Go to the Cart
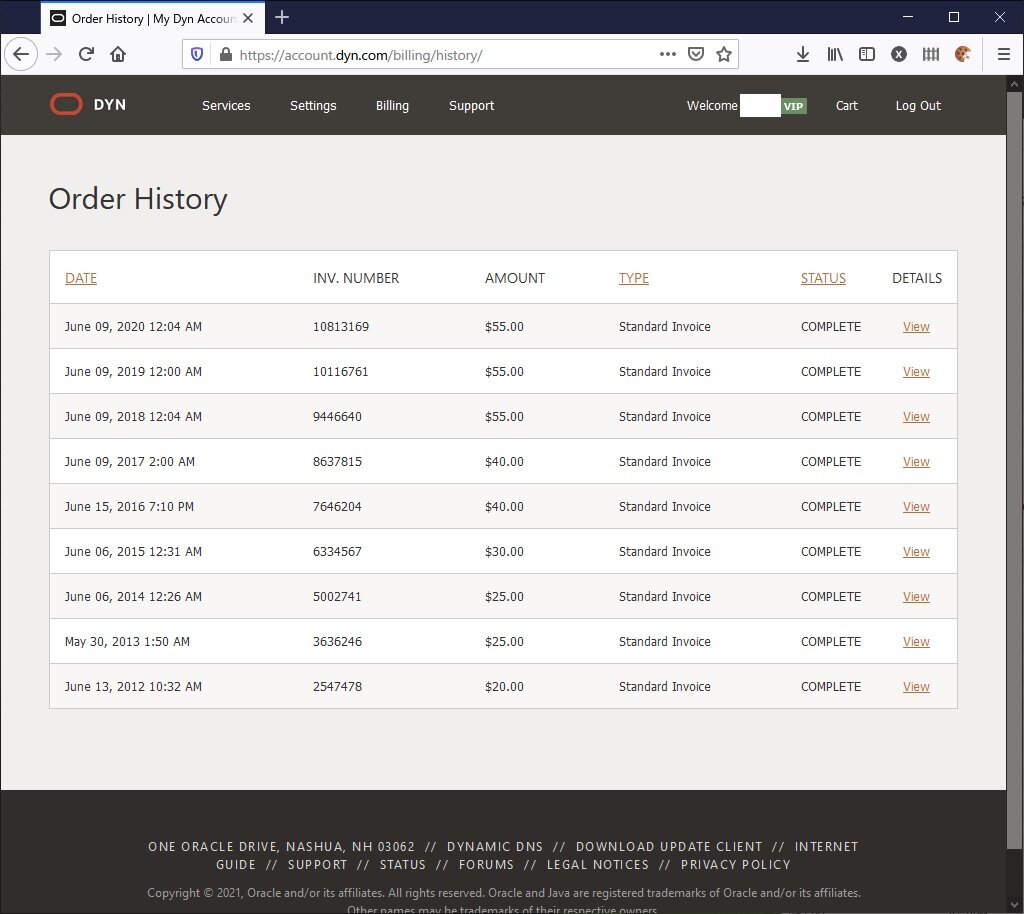The height and width of the screenshot is (914, 1024). click(846, 106)
